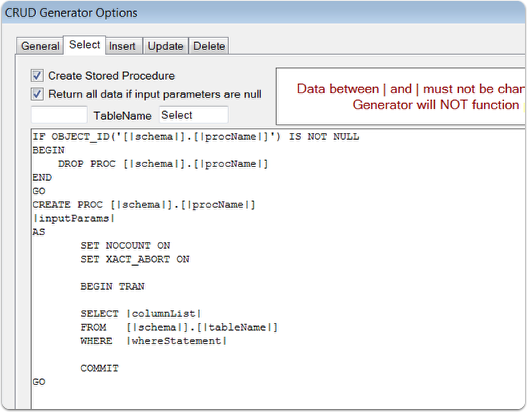Click the |whereStatement| placeholder text
The height and width of the screenshot is (412, 527).
point(177,341)
